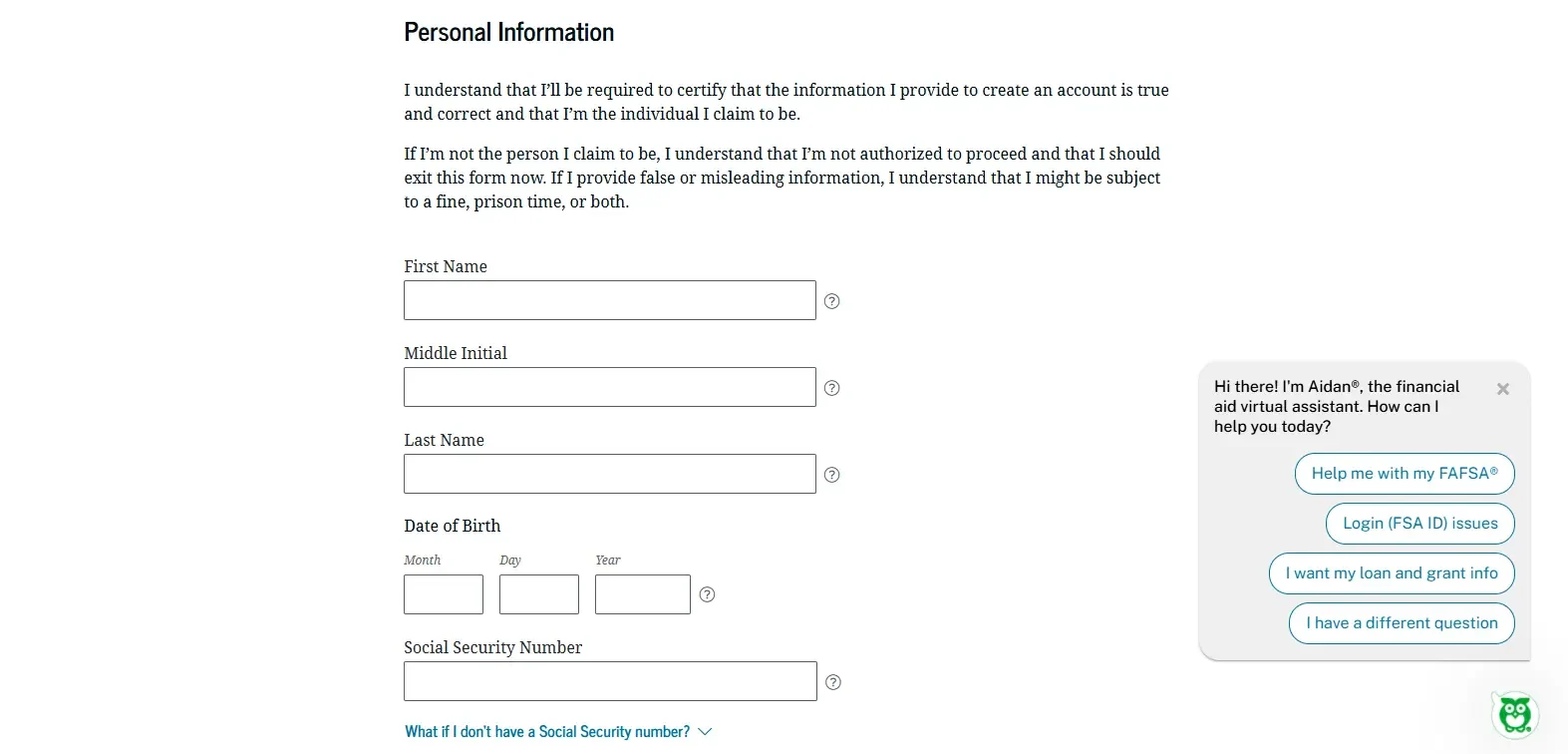This screenshot has width=1568, height=754.
Task: Show help for Date of Birth
Action: click(707, 594)
